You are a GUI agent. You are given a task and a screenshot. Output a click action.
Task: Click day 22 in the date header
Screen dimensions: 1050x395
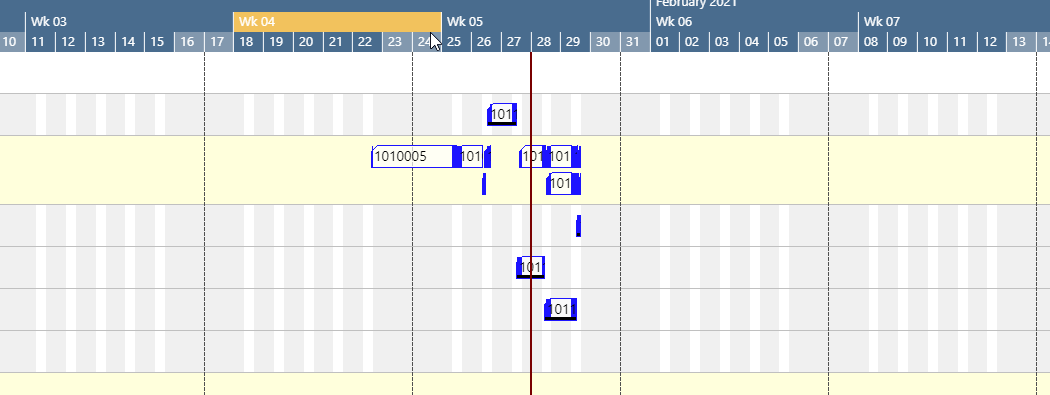(x=366, y=42)
